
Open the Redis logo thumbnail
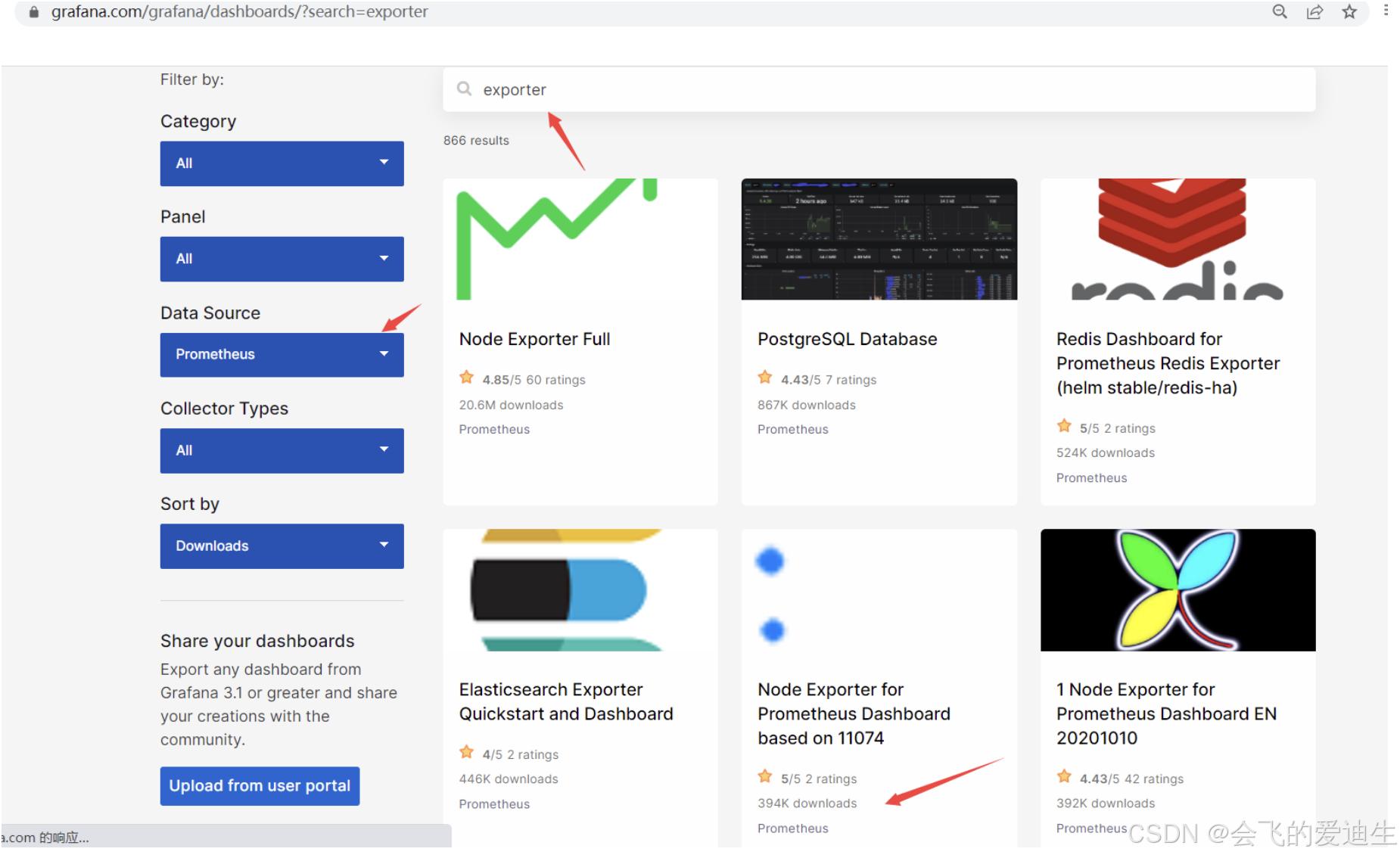1178,239
